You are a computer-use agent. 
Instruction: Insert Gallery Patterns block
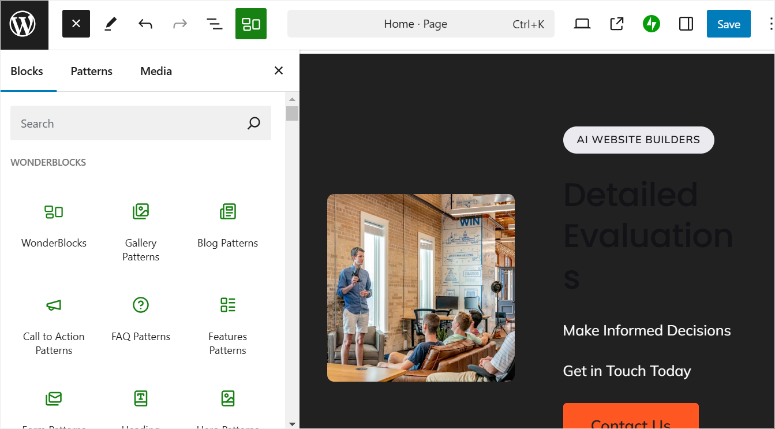click(x=141, y=231)
